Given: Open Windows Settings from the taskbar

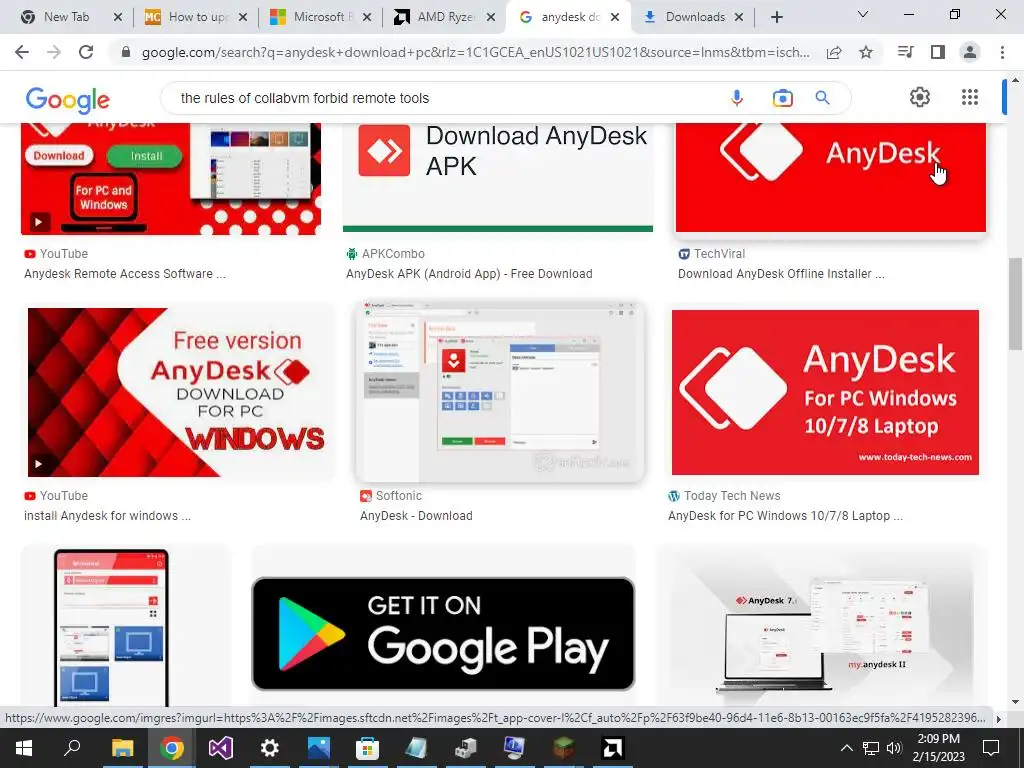Looking at the screenshot, I should click(269, 748).
